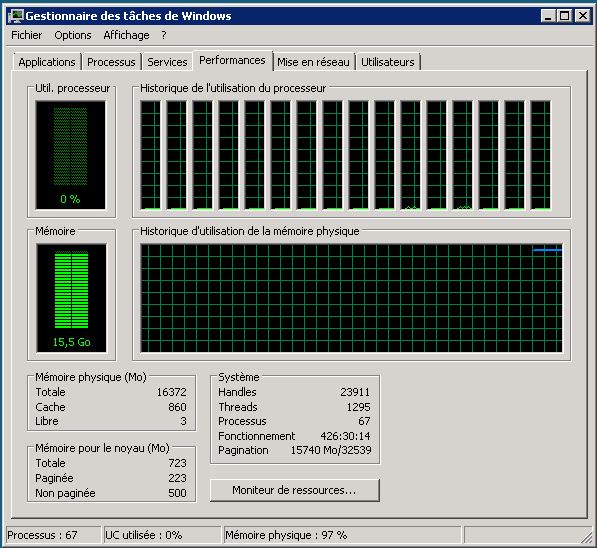Click total physical memory value 16372
Viewport: 597px width, 548px height.
tap(171, 392)
